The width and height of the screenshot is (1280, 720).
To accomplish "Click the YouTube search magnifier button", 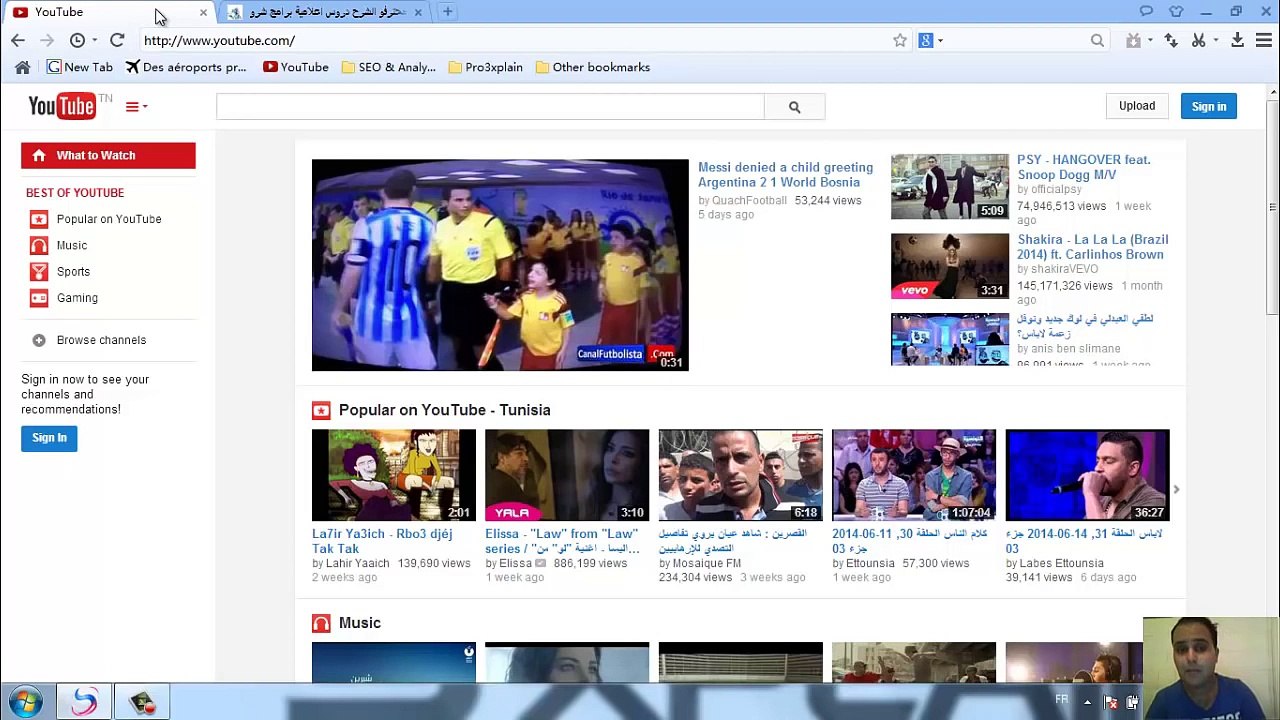I will pyautogui.click(x=794, y=107).
